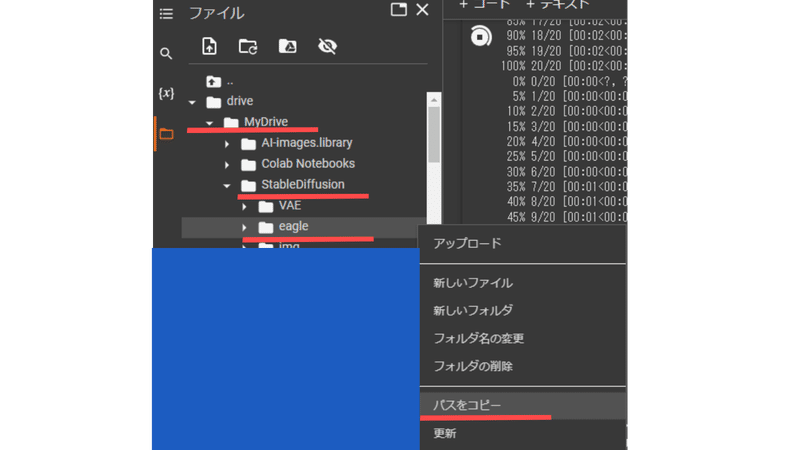Click the file tree scrollbar thumb
800x450 pixels.
tap(434, 135)
